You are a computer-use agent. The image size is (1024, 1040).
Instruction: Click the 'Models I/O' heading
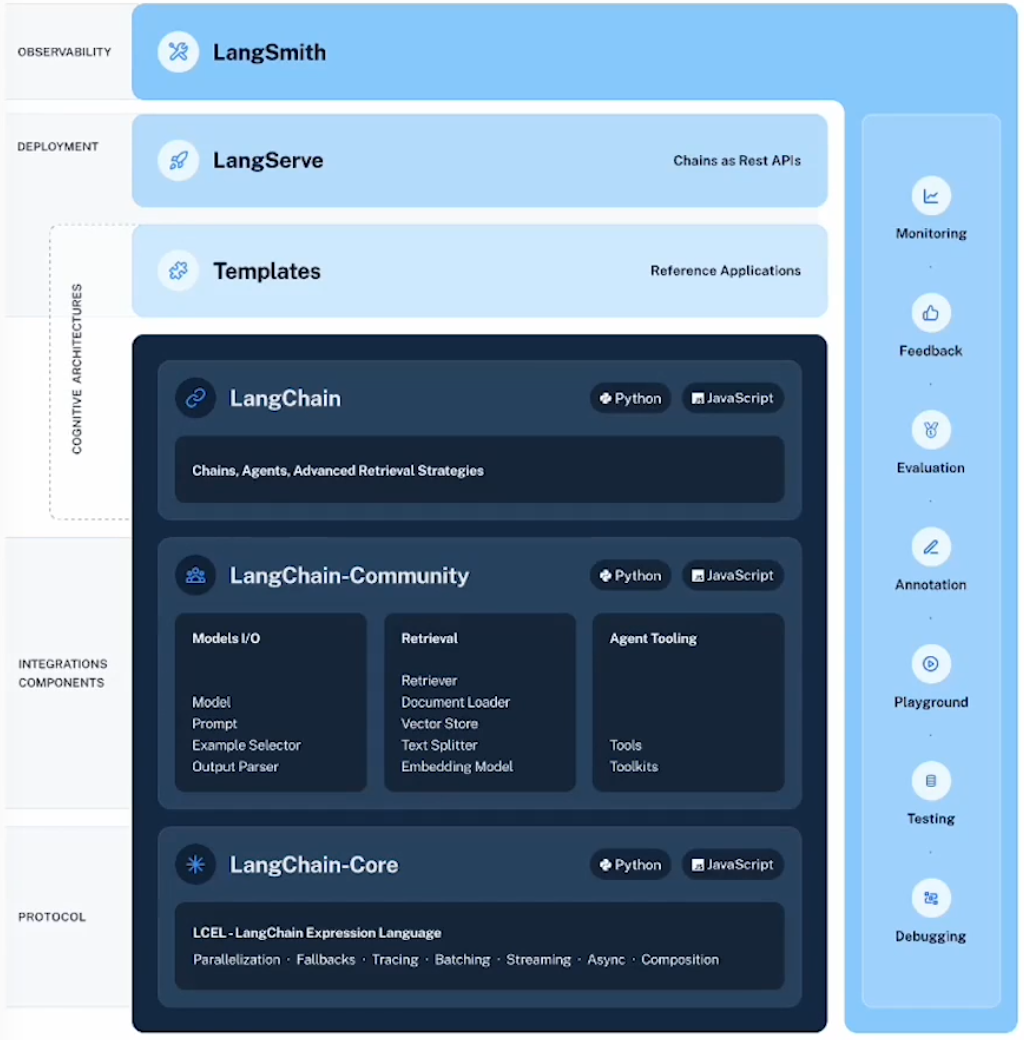point(226,638)
